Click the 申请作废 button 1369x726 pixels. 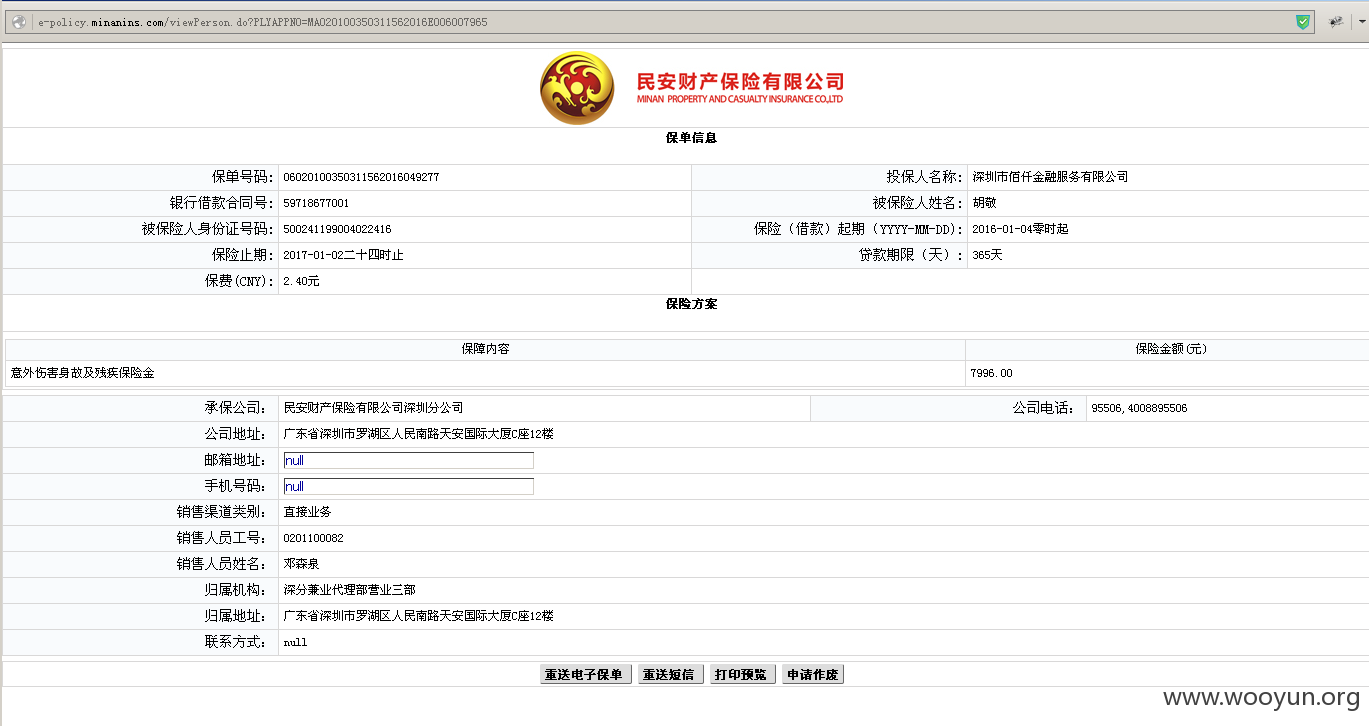(x=813, y=675)
